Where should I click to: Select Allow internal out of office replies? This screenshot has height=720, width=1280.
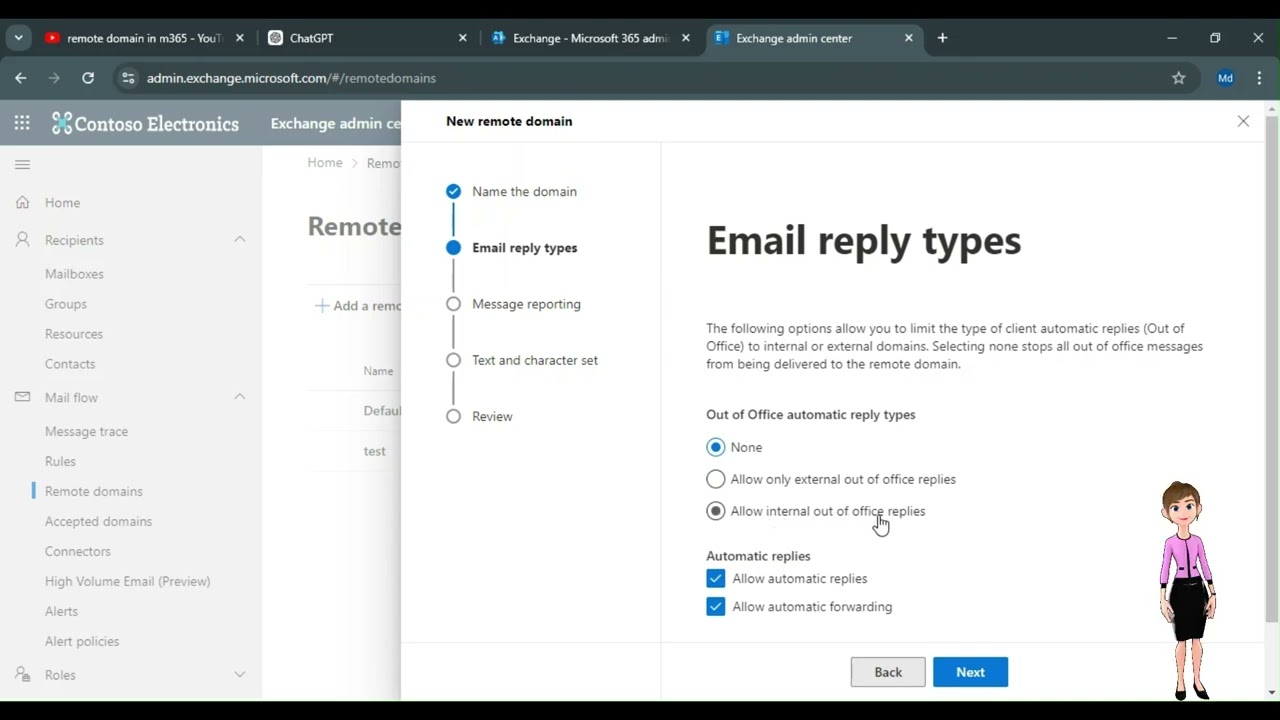(715, 511)
